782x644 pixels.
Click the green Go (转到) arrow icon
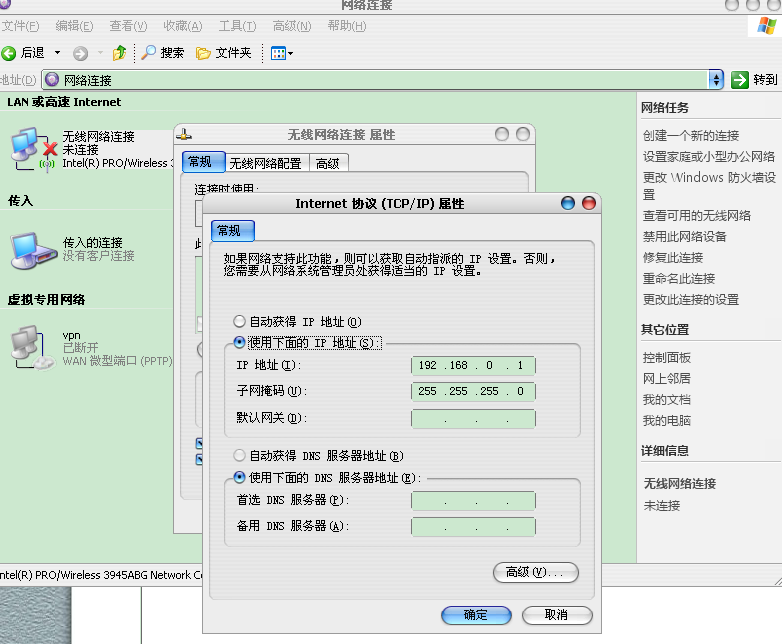tap(740, 80)
